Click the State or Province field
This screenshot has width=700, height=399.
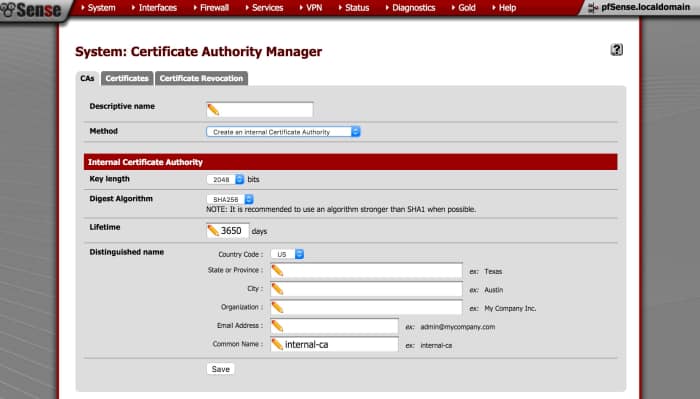tap(366, 270)
